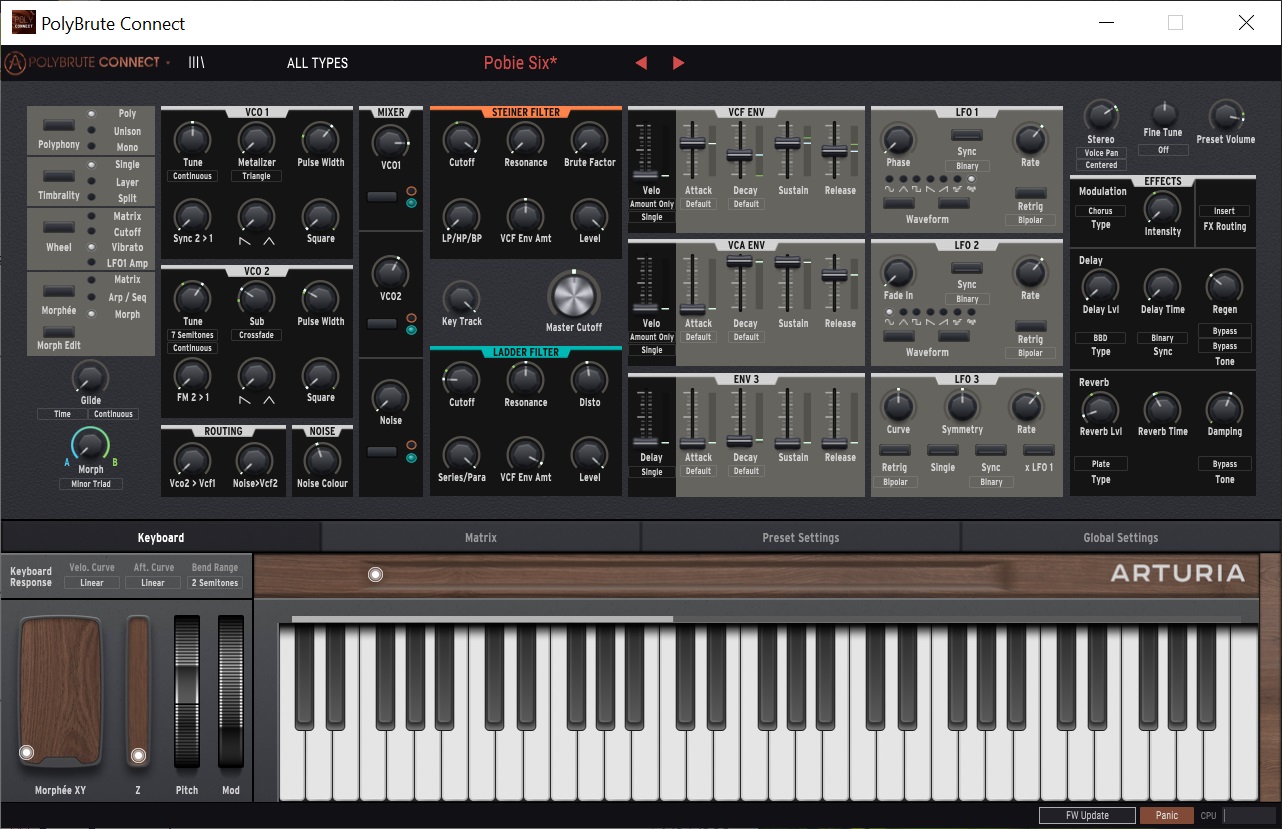
Task: Open the Delay Type selector showing BBD
Action: 1100,338
